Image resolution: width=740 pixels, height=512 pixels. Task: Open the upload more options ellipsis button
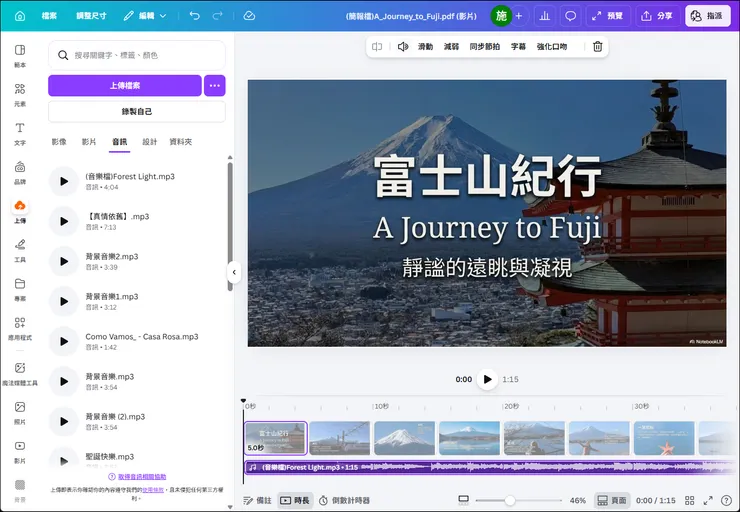click(x=215, y=85)
